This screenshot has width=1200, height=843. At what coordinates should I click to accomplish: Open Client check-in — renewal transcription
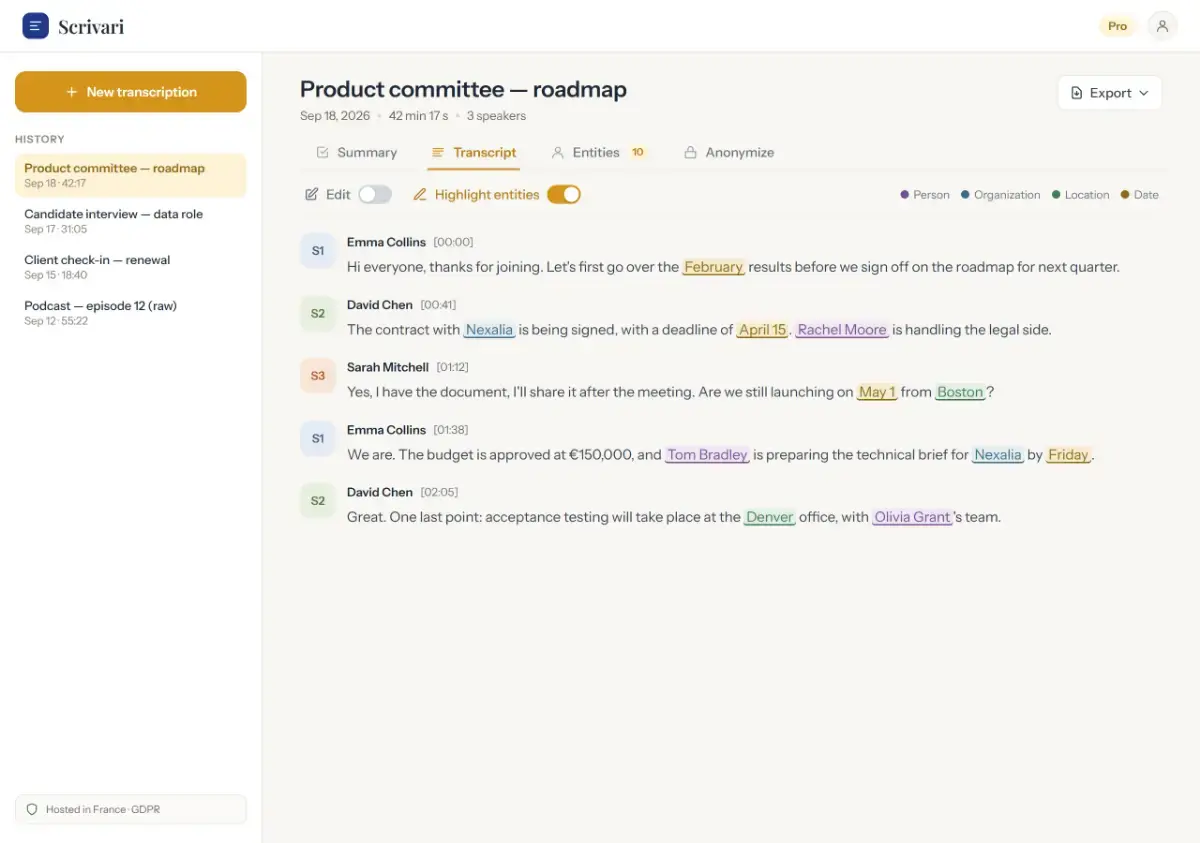131,267
